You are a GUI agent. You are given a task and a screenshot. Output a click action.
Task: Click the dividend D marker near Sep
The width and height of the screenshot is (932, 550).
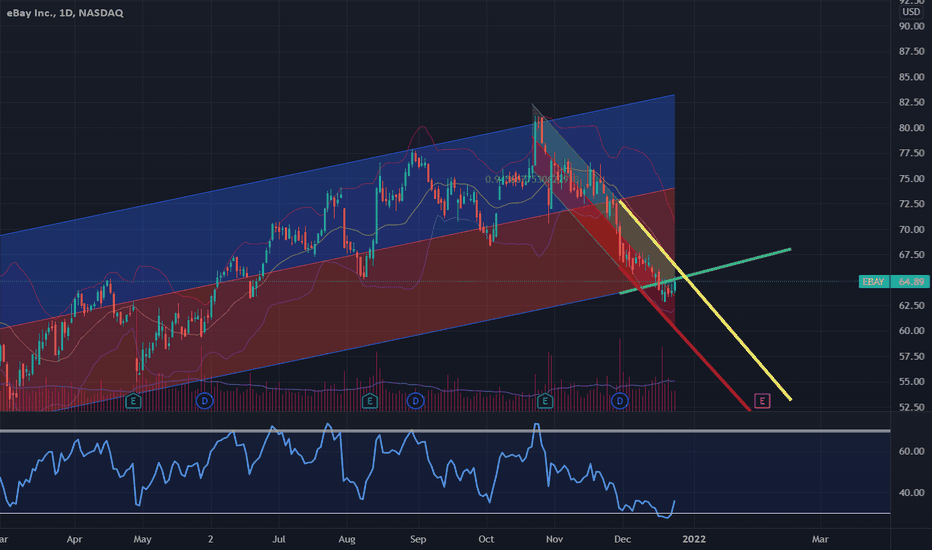[415, 401]
